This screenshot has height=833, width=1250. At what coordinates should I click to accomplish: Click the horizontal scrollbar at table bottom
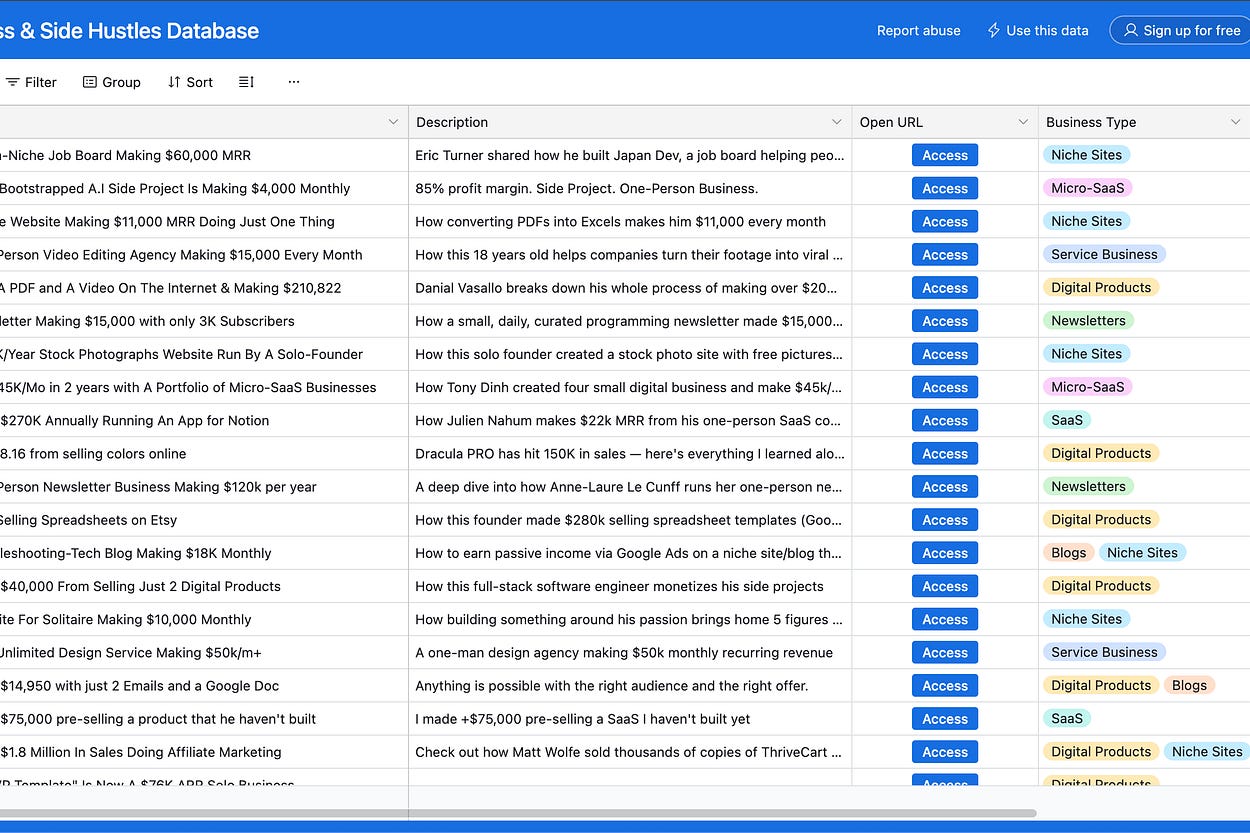(x=518, y=813)
